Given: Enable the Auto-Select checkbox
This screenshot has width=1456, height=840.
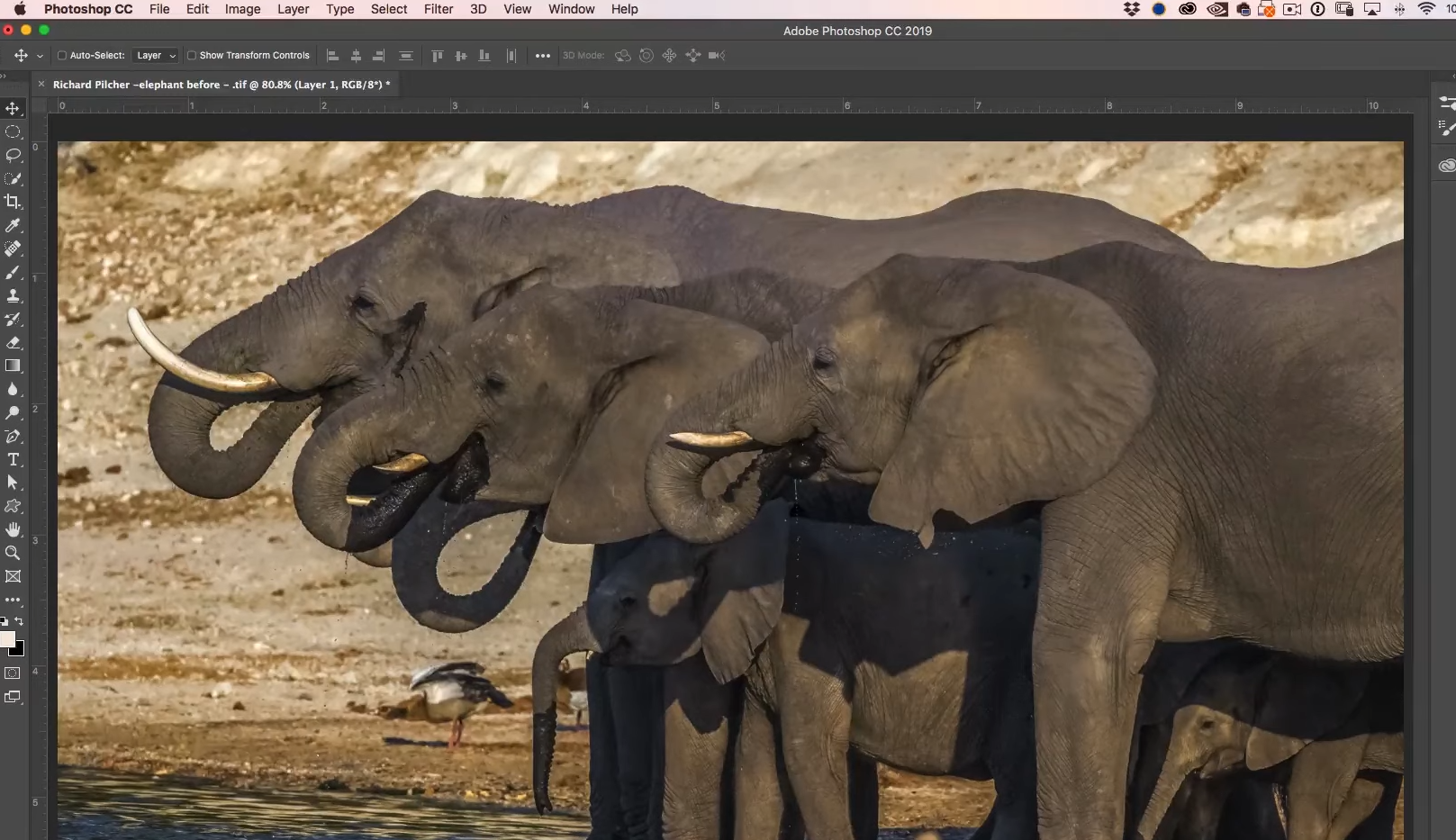Looking at the screenshot, I should 60,55.
